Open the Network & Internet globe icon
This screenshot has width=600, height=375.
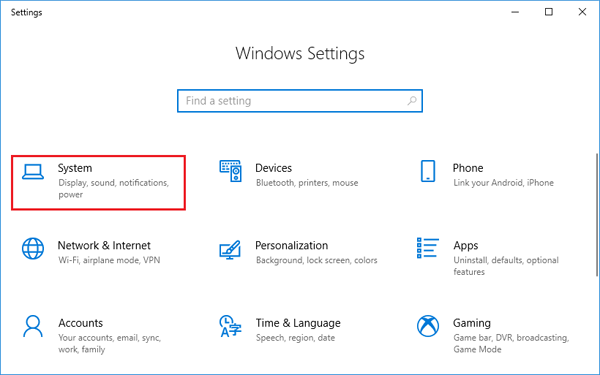tap(33, 248)
